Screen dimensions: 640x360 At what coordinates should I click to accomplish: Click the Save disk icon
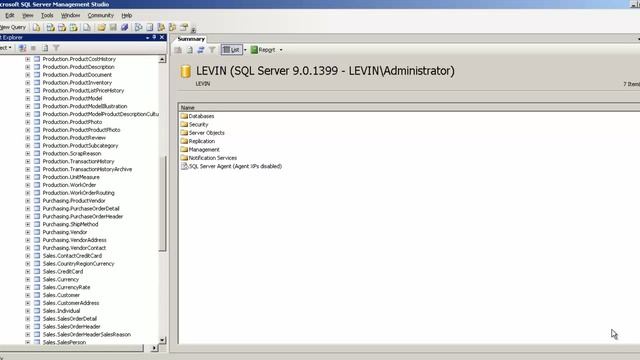(x=113, y=27)
